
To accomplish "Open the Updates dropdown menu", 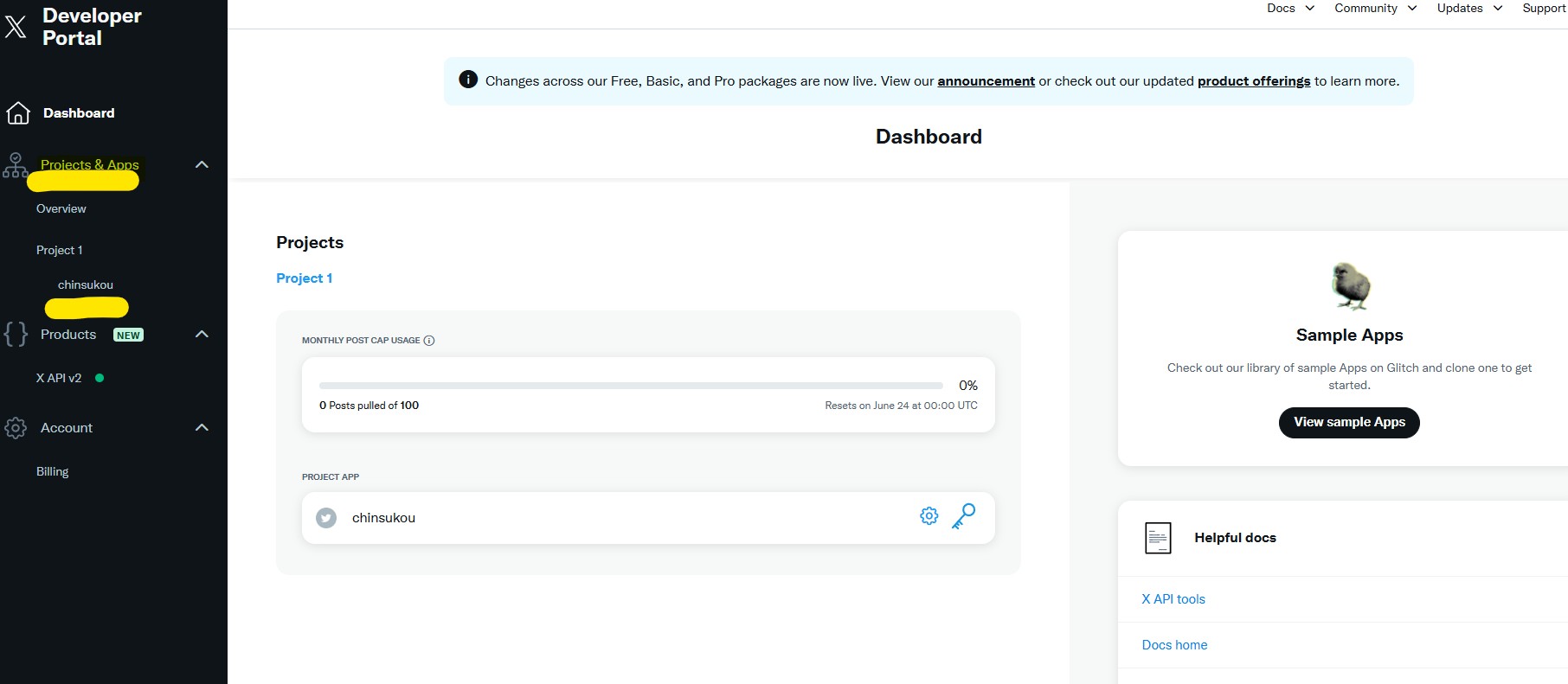I will coord(1469,9).
